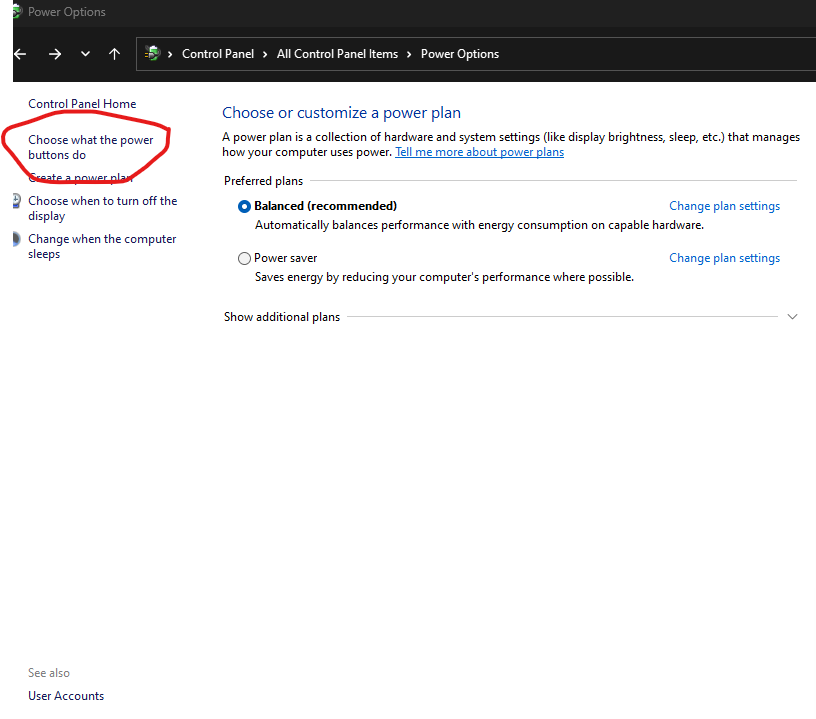
Task: Open breadcrumb chevron after Control Panel
Action: (x=266, y=54)
